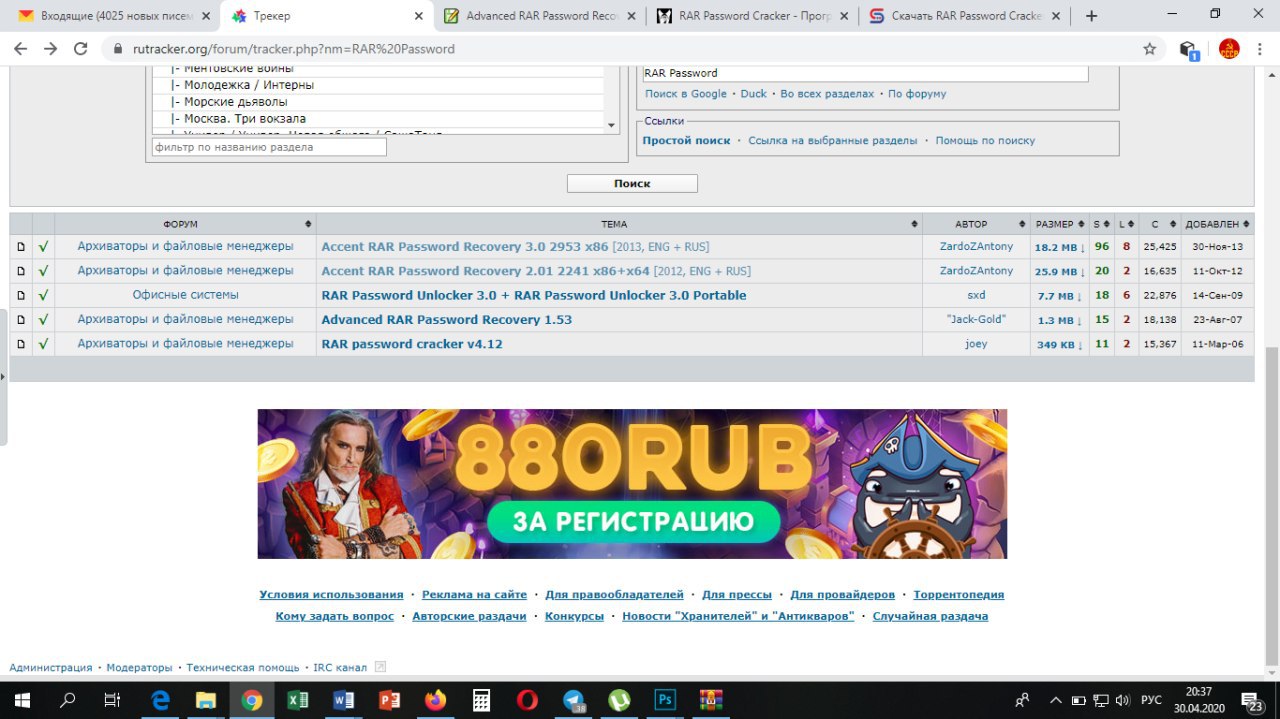1280x719 pixels.
Task: Sort results by the Автор column
Action: point(976,224)
